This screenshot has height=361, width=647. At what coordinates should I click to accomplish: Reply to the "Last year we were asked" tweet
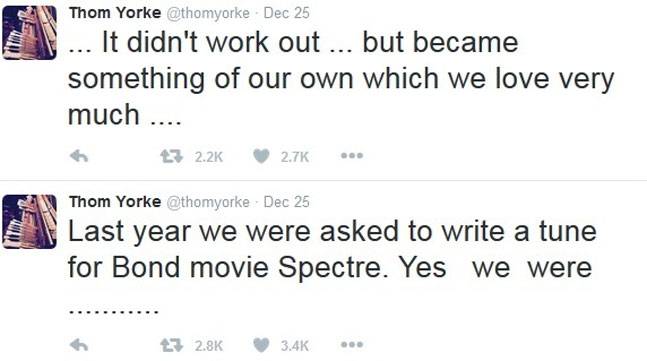(79, 345)
